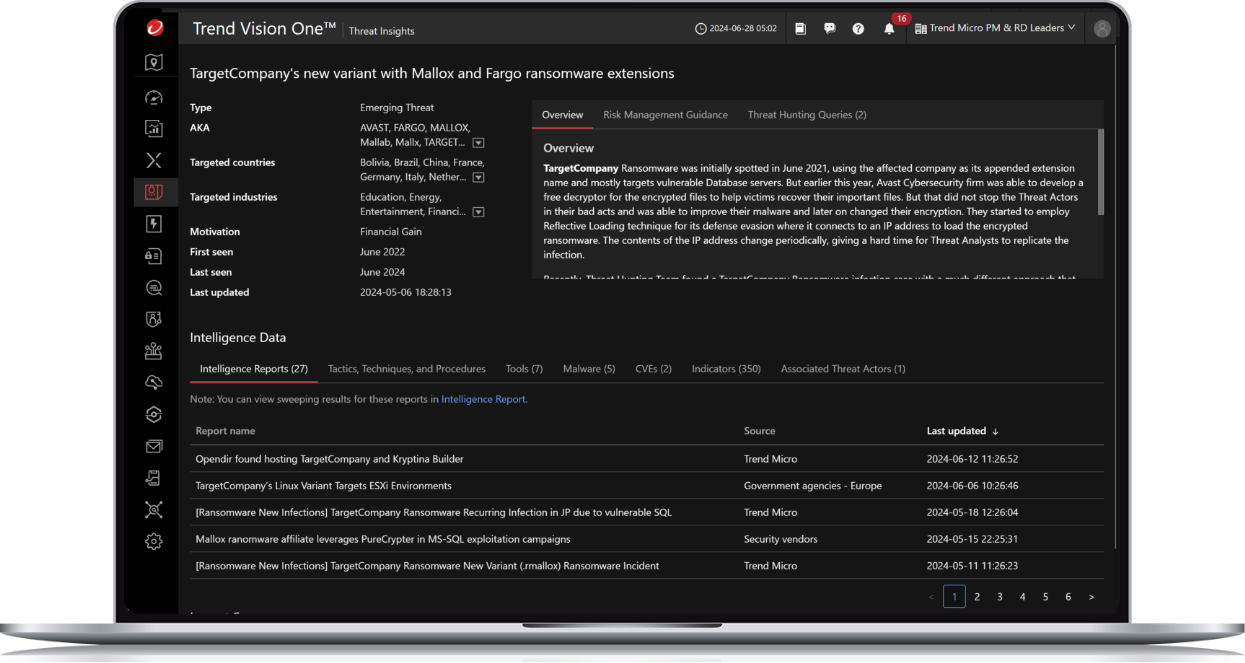Open the Notifications bell with 16 alerts

click(x=889, y=28)
